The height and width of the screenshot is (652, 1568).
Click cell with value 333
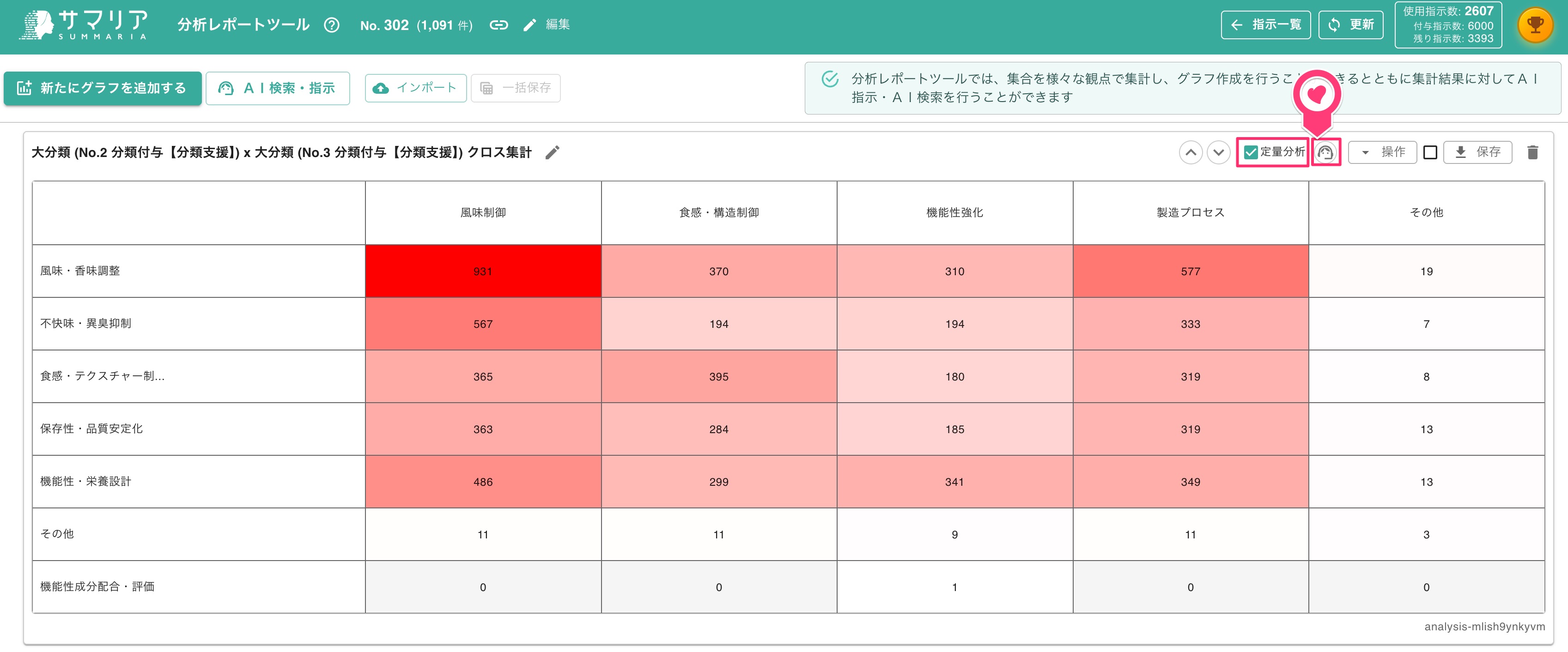pos(1191,324)
